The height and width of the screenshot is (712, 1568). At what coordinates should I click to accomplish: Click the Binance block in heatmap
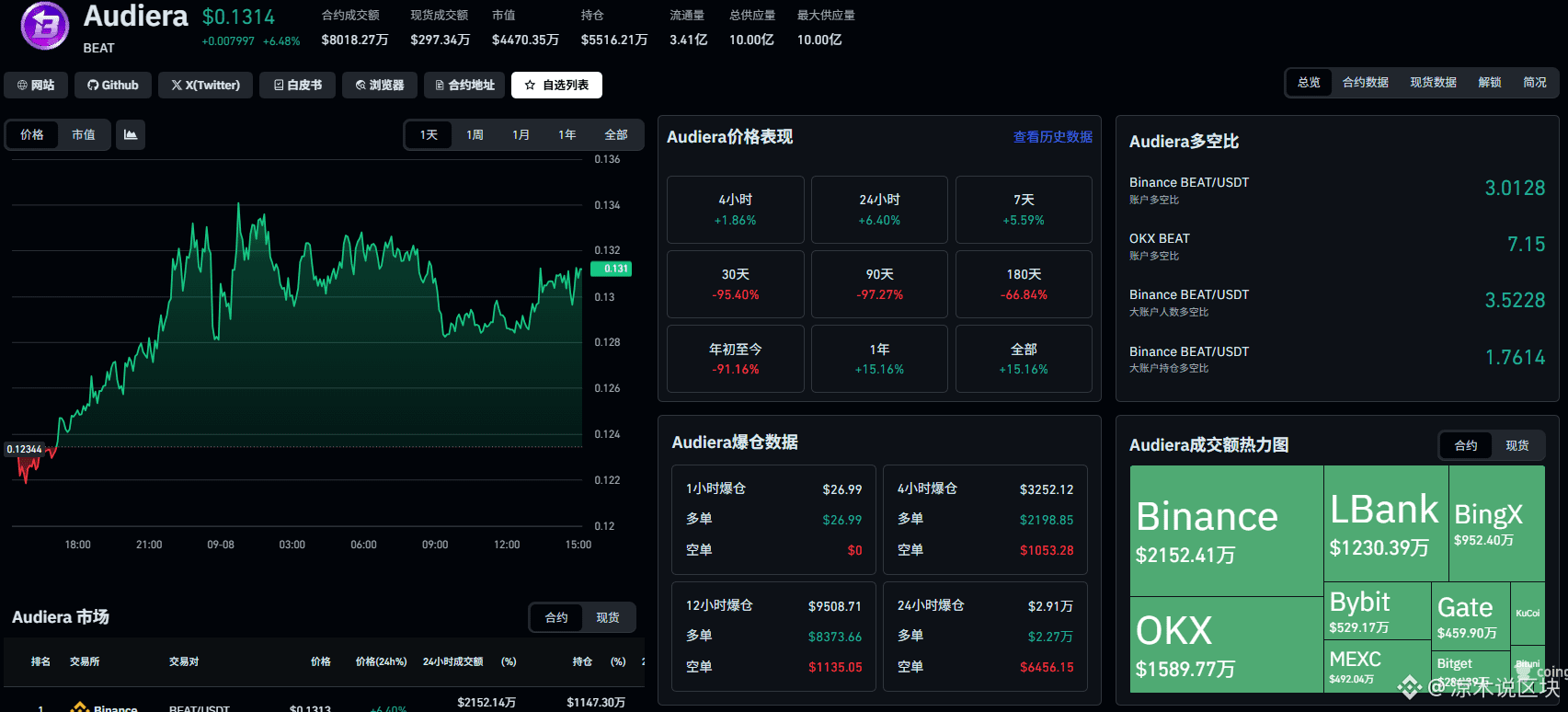tap(1226, 531)
